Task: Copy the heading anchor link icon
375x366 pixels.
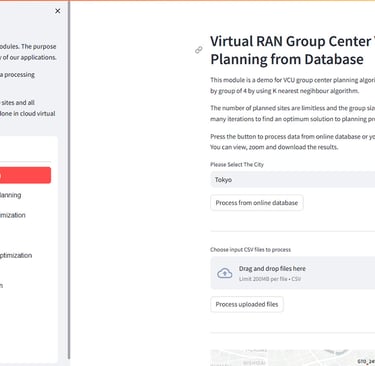Action: click(x=199, y=50)
